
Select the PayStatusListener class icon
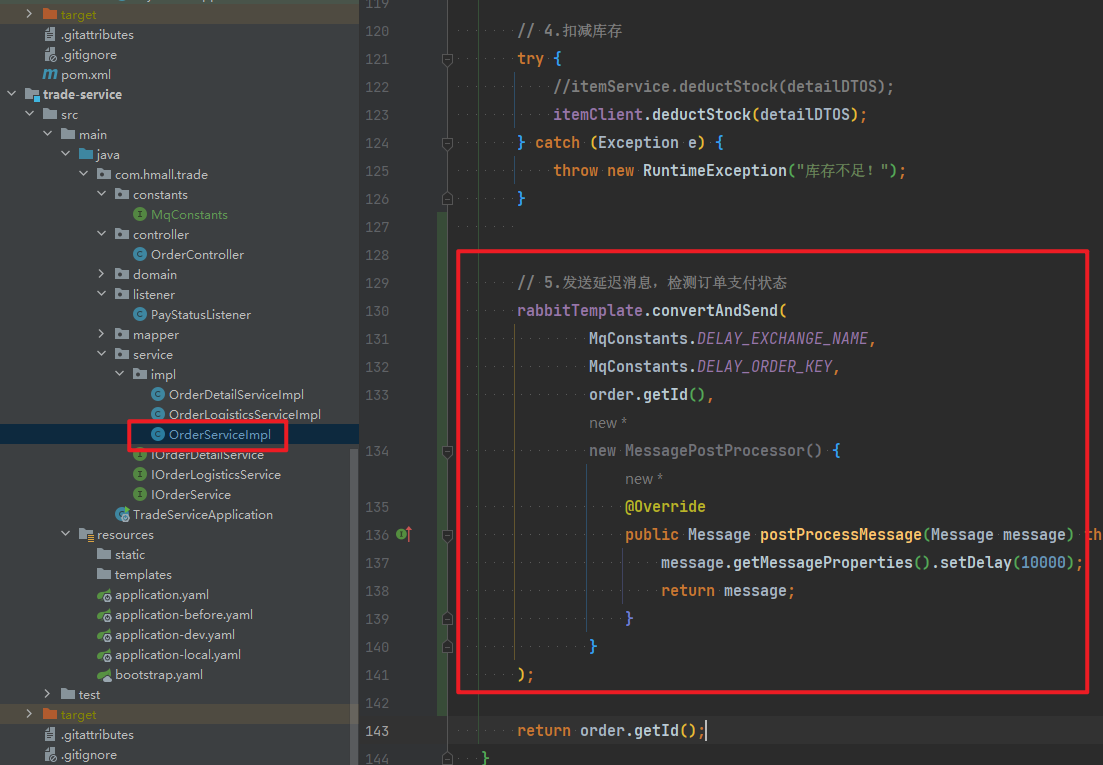coord(140,315)
